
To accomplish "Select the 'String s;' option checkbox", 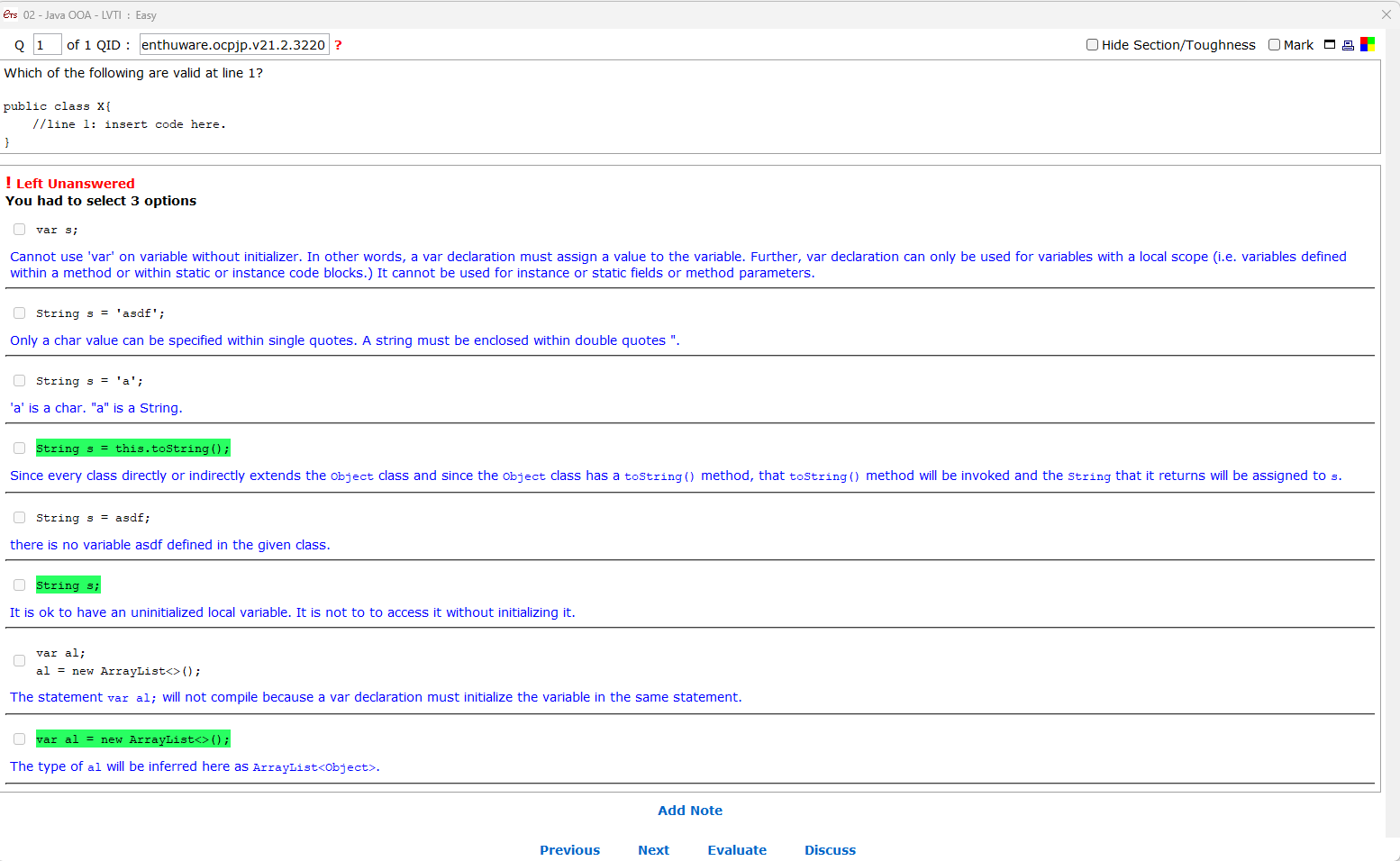I will coord(19,585).
